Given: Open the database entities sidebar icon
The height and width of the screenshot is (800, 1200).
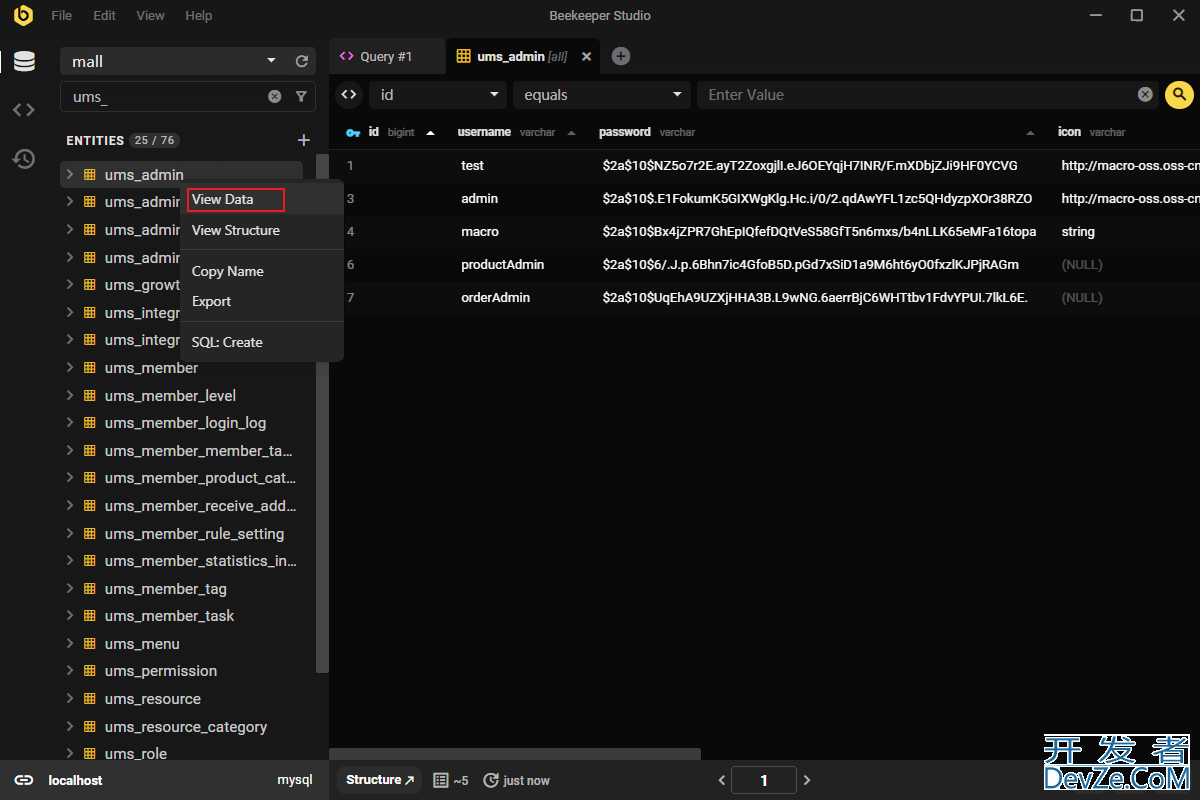Looking at the screenshot, I should (24, 62).
